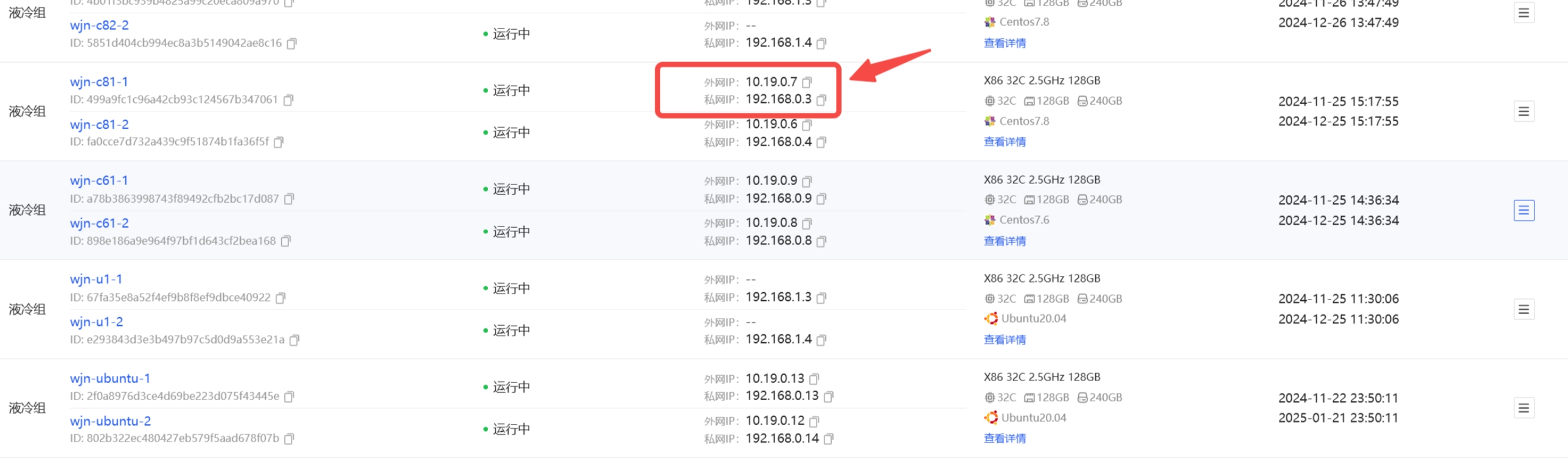The image size is (1568, 461).
Task: Copy private IP 192.168.0.14
Action: tap(829, 439)
